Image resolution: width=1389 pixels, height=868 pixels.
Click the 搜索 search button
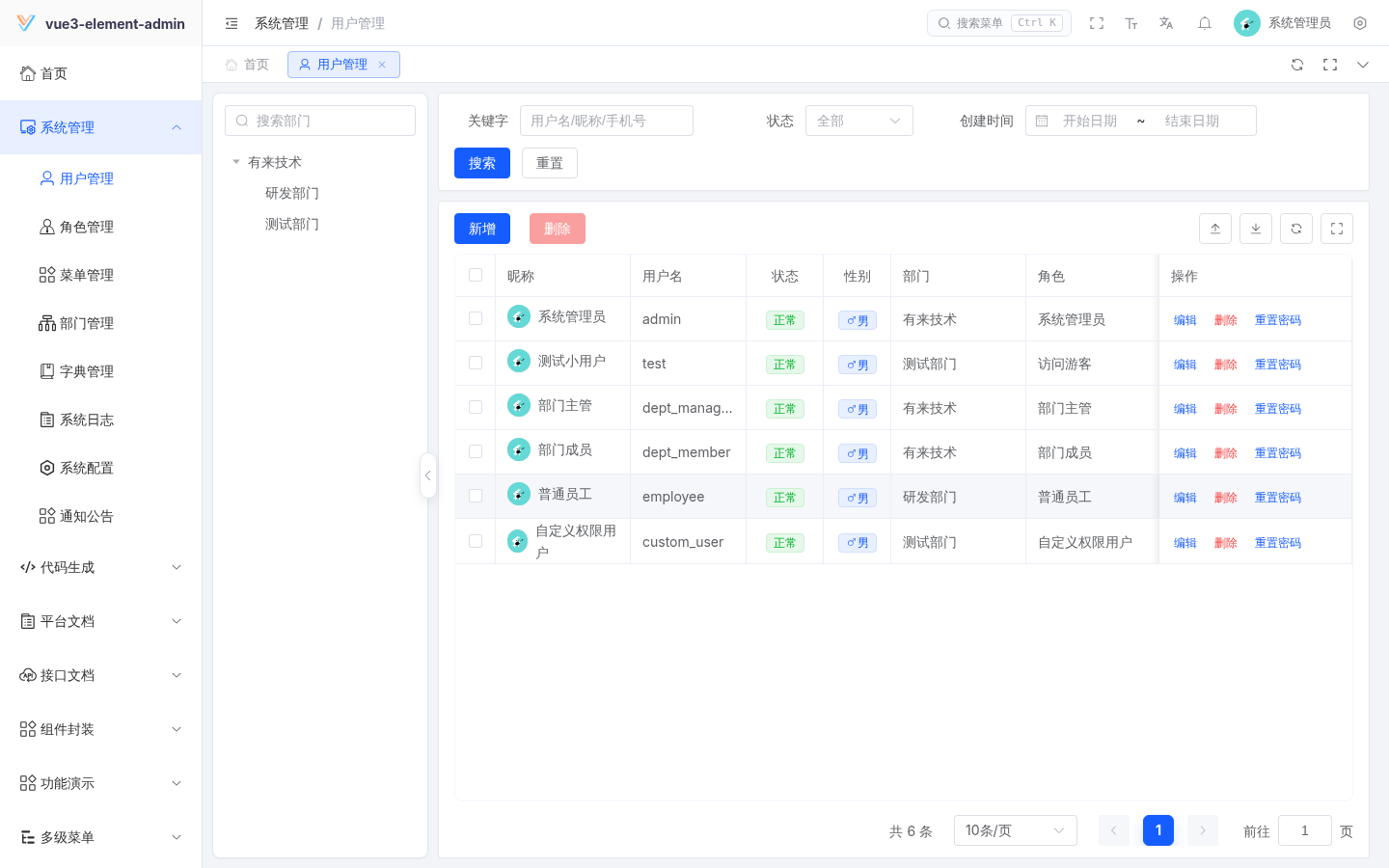click(x=482, y=163)
